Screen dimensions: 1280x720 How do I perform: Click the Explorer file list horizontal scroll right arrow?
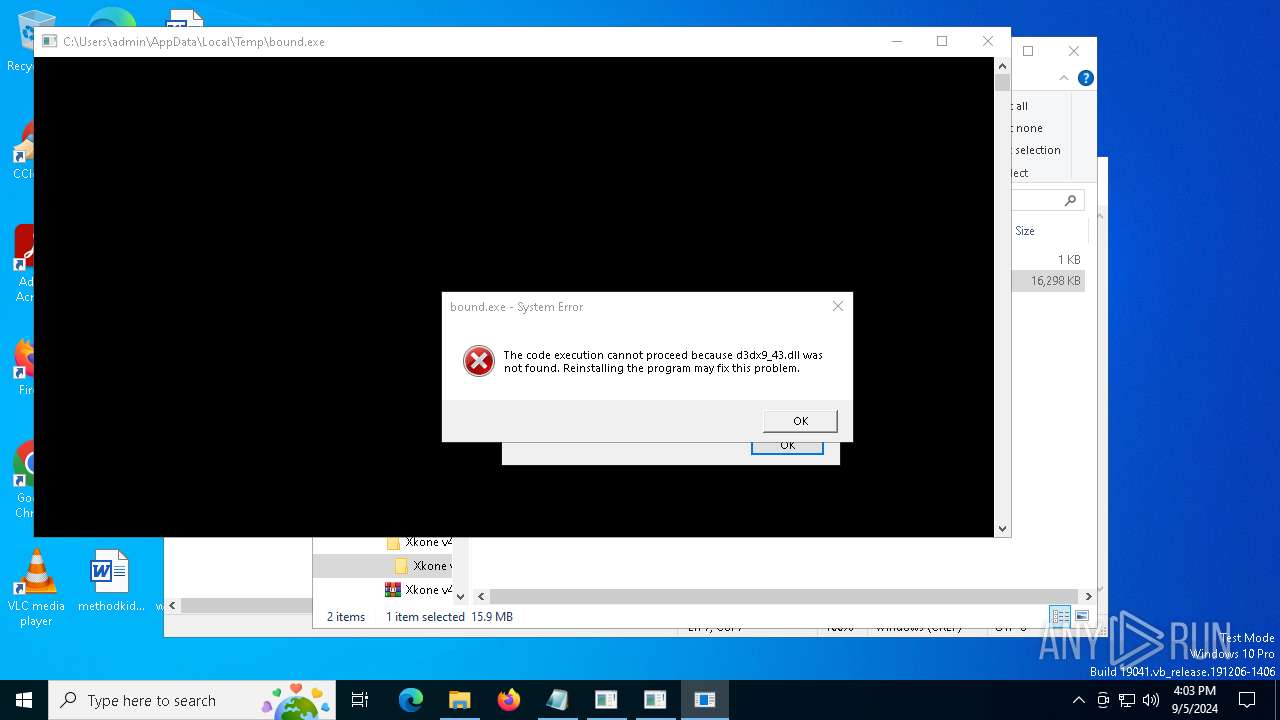click(1089, 596)
